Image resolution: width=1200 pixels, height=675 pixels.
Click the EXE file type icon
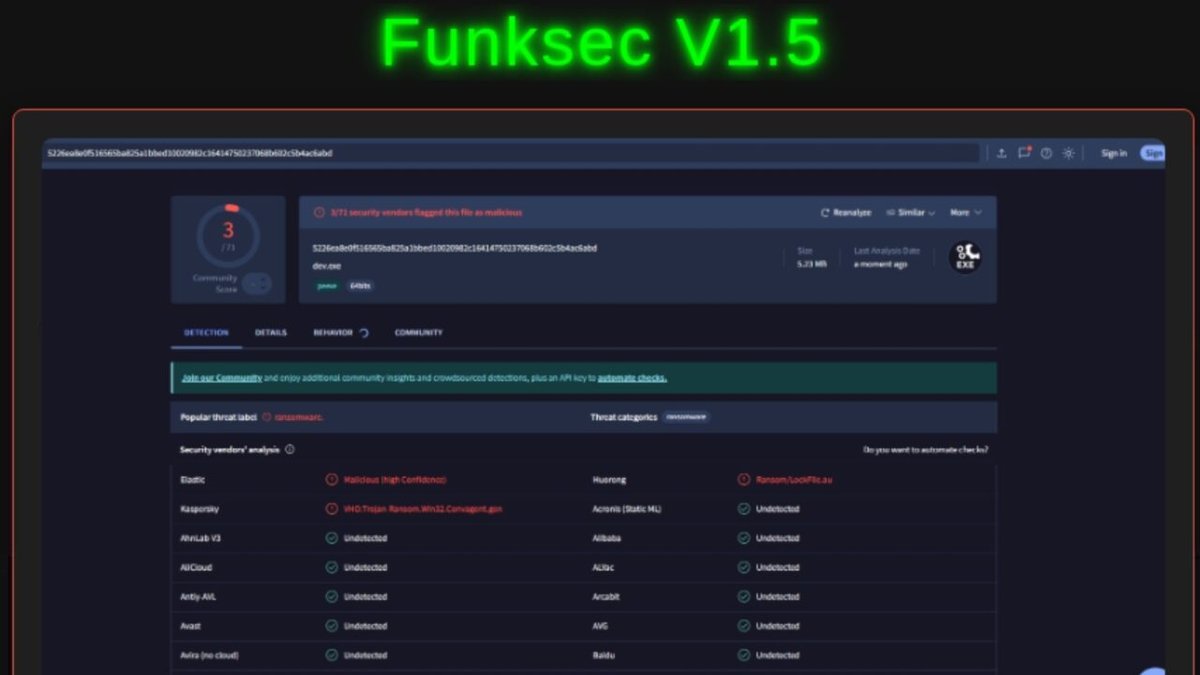(964, 257)
